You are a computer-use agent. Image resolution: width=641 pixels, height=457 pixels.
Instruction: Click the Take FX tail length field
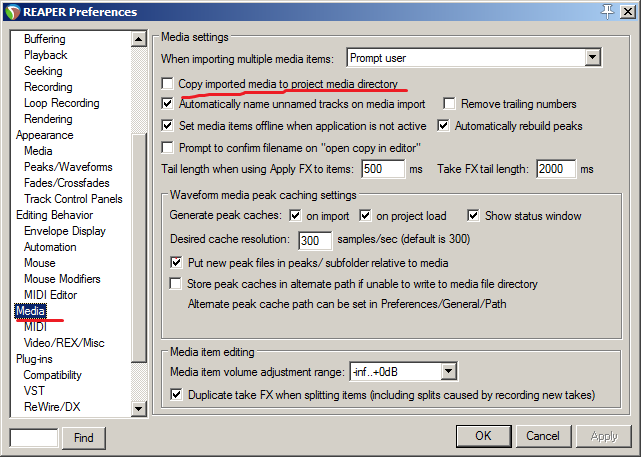556,169
